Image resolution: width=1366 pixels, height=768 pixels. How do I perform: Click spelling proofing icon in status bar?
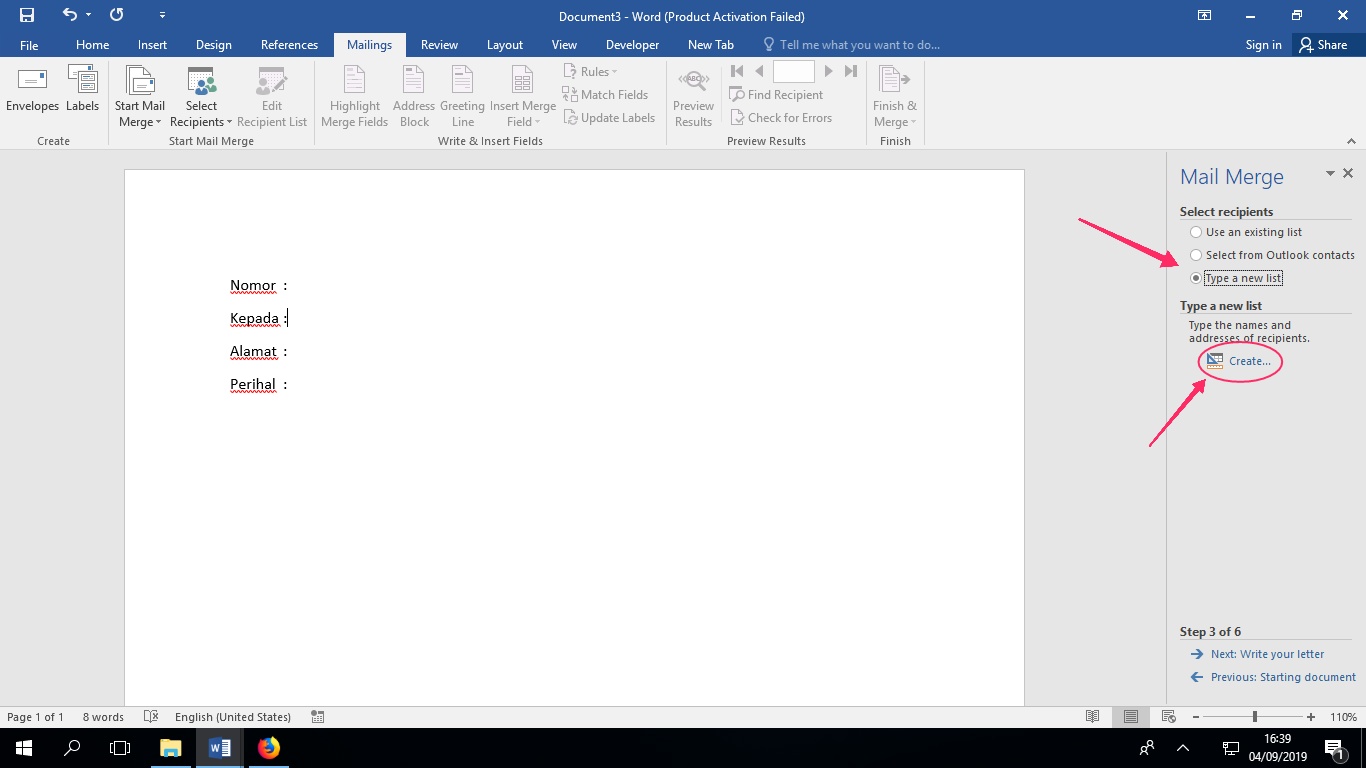click(151, 717)
